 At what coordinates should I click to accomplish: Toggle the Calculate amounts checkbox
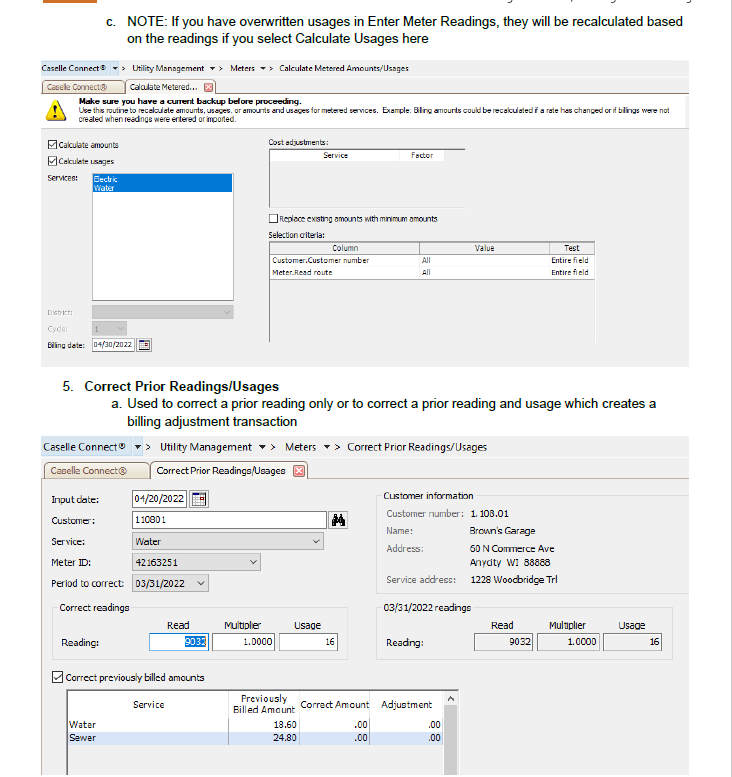52,145
